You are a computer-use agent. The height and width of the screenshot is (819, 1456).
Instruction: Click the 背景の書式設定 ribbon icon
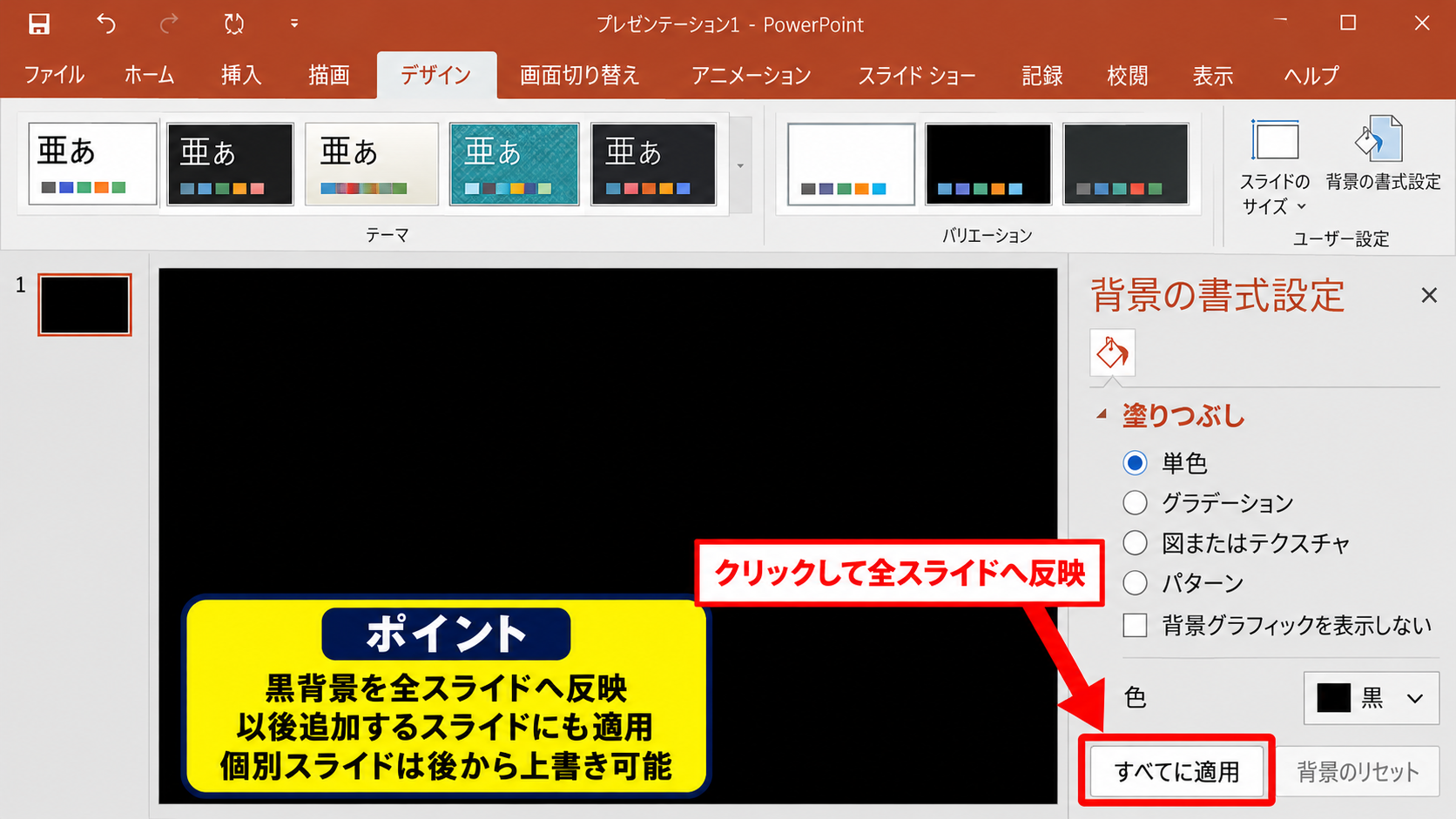(x=1383, y=154)
